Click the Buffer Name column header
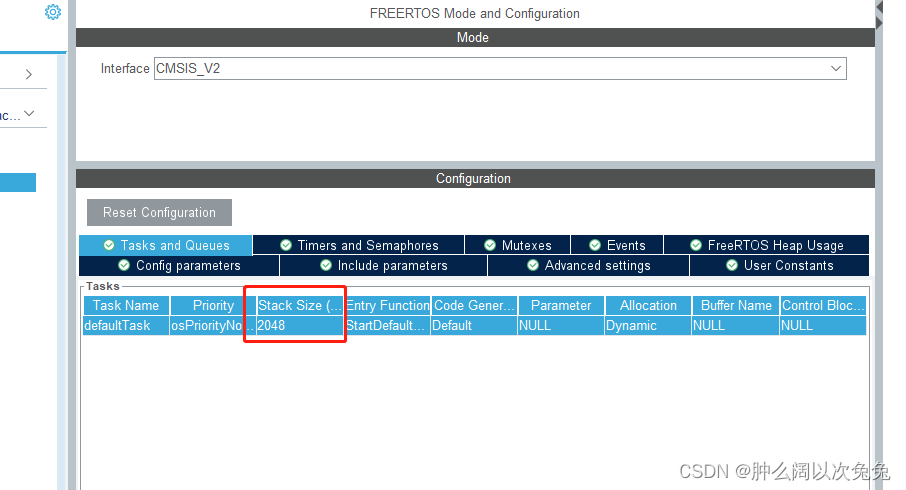906x490 pixels. pyautogui.click(x=736, y=305)
